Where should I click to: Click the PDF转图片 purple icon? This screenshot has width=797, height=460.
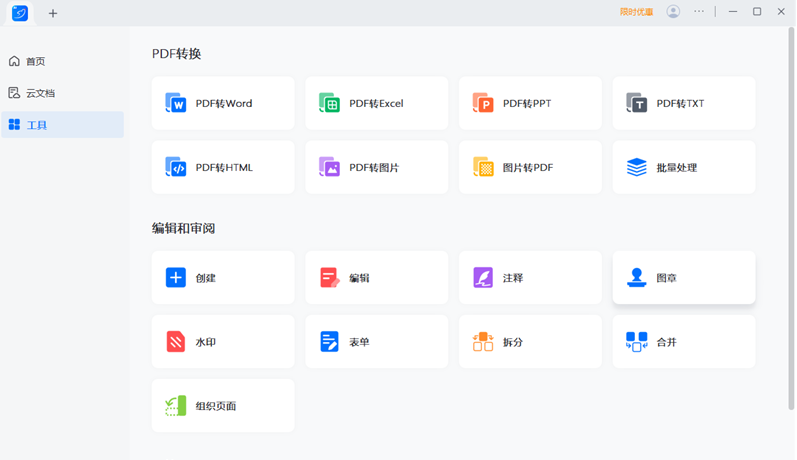(329, 167)
